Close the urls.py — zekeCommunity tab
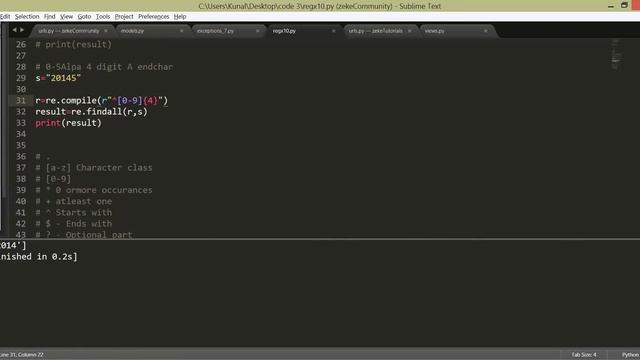 (106, 31)
